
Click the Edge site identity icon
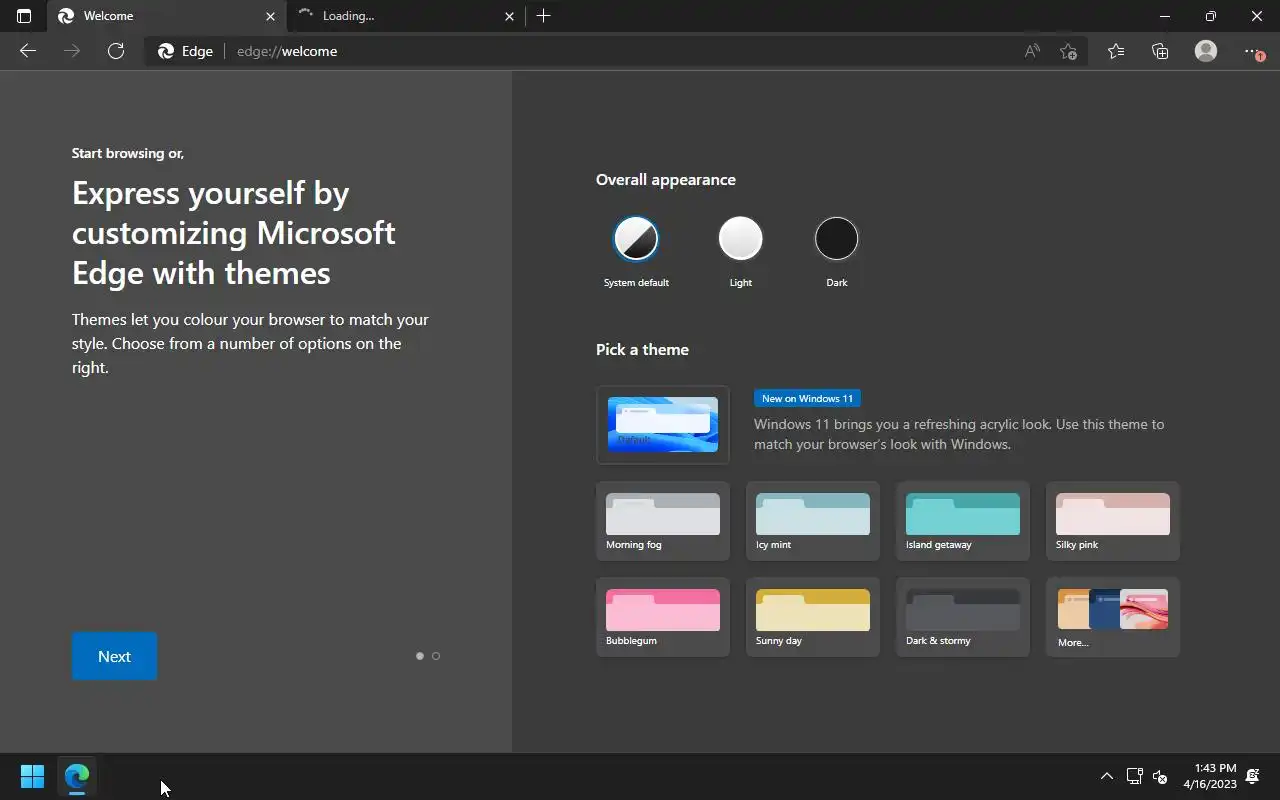point(185,51)
